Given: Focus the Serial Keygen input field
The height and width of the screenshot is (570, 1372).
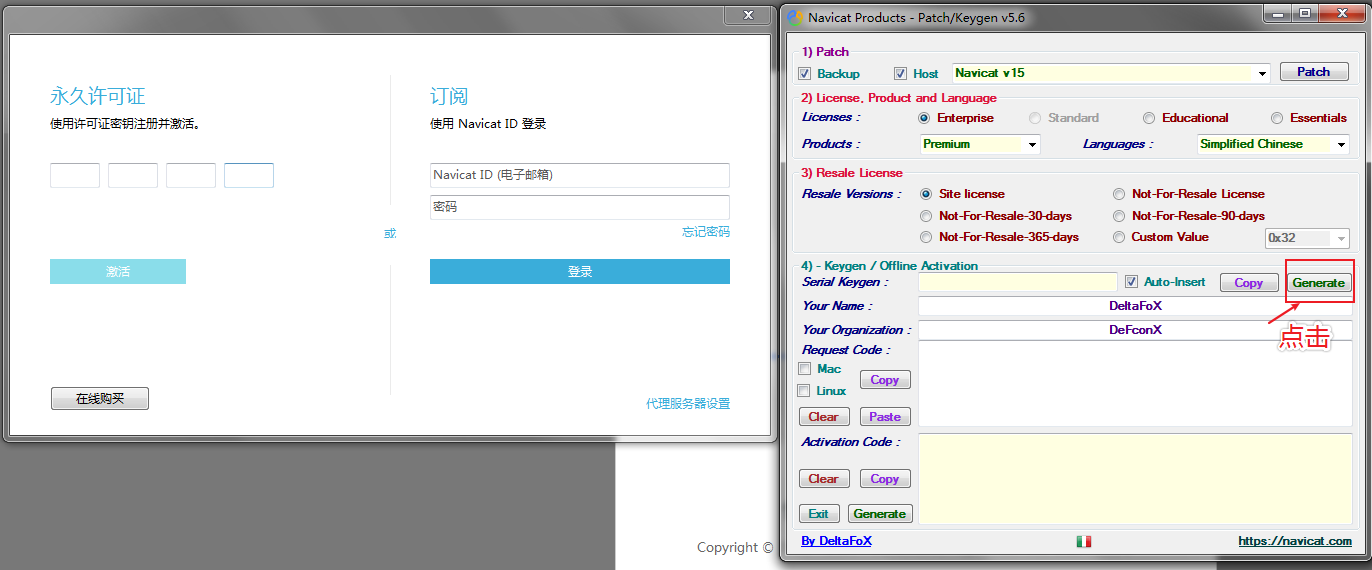Looking at the screenshot, I should 1018,282.
